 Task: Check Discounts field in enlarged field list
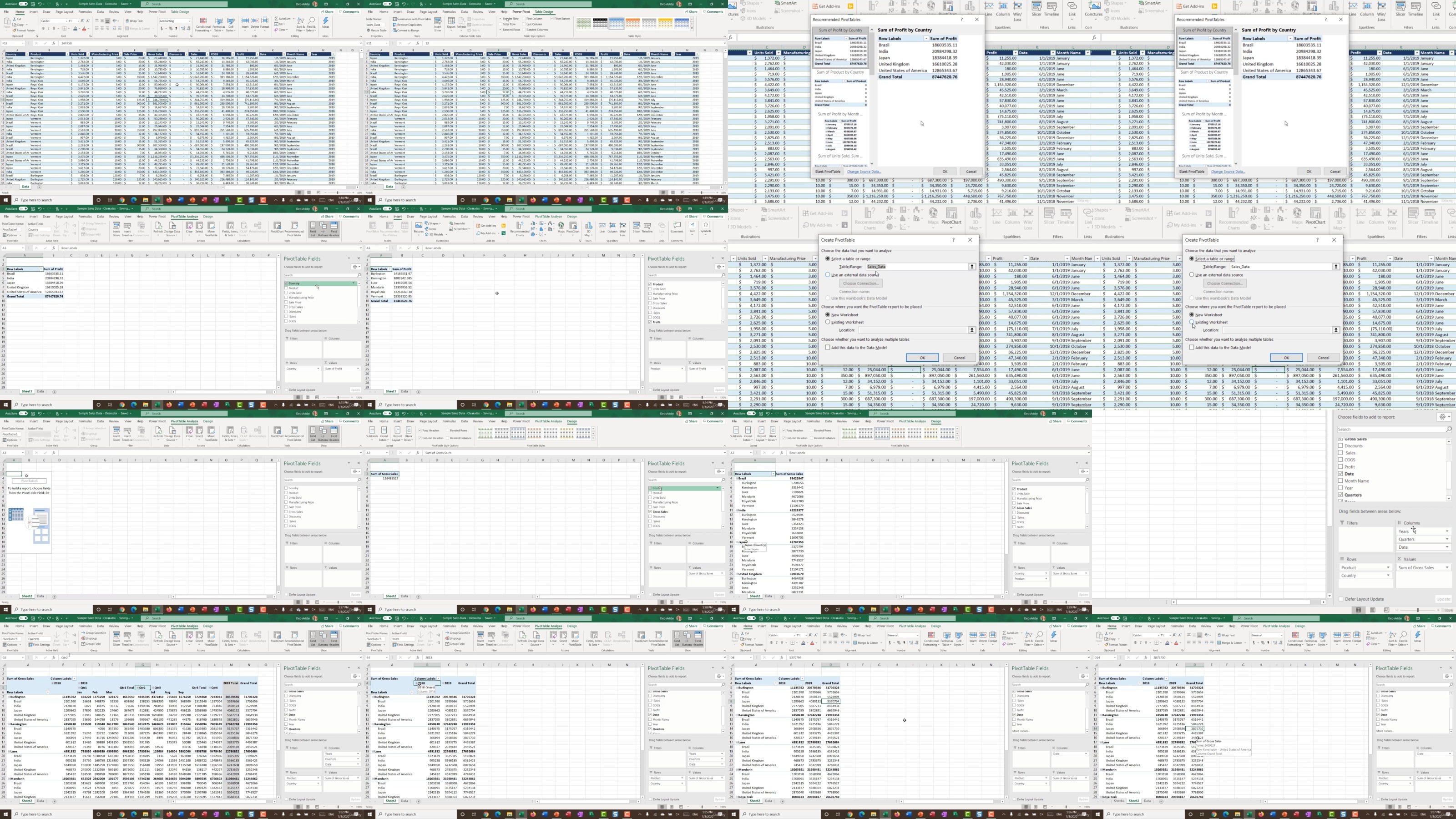pyautogui.click(x=1340, y=446)
